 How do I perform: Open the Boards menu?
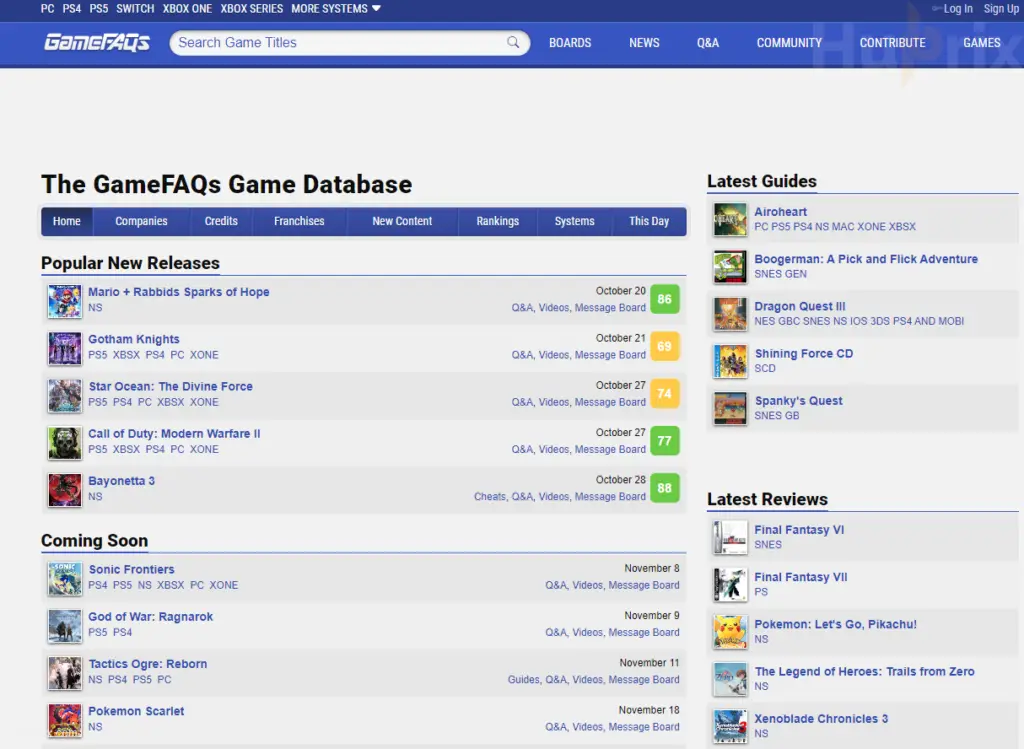pyautogui.click(x=569, y=43)
